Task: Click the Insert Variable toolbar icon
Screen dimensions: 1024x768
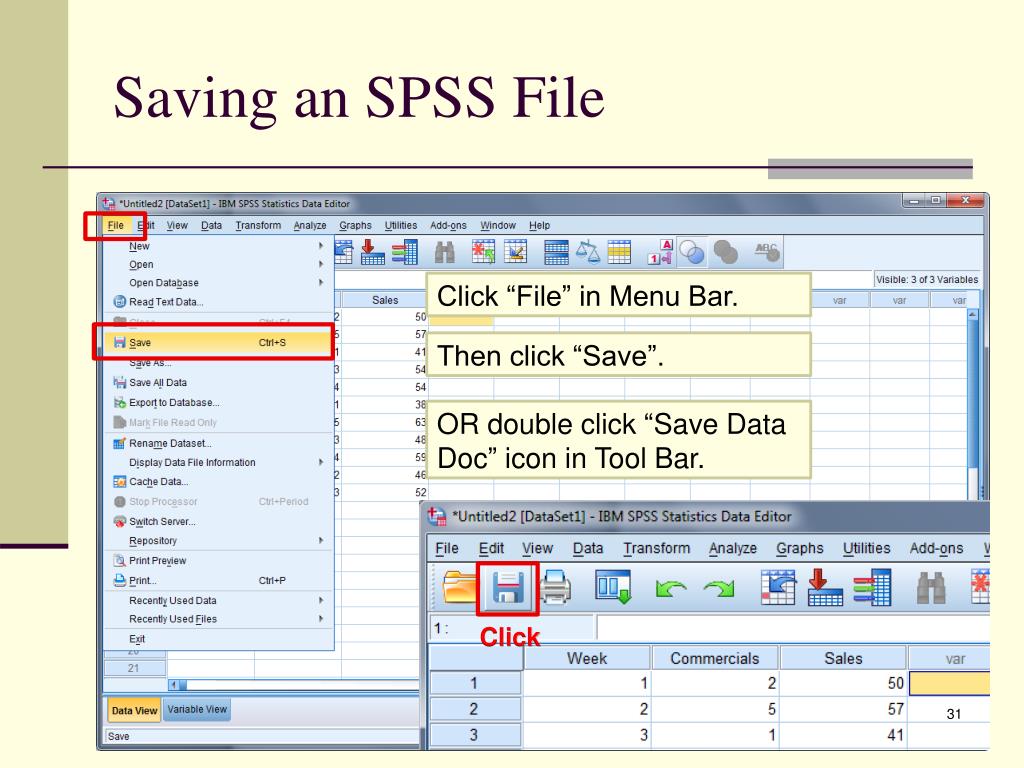Action: pos(516,252)
